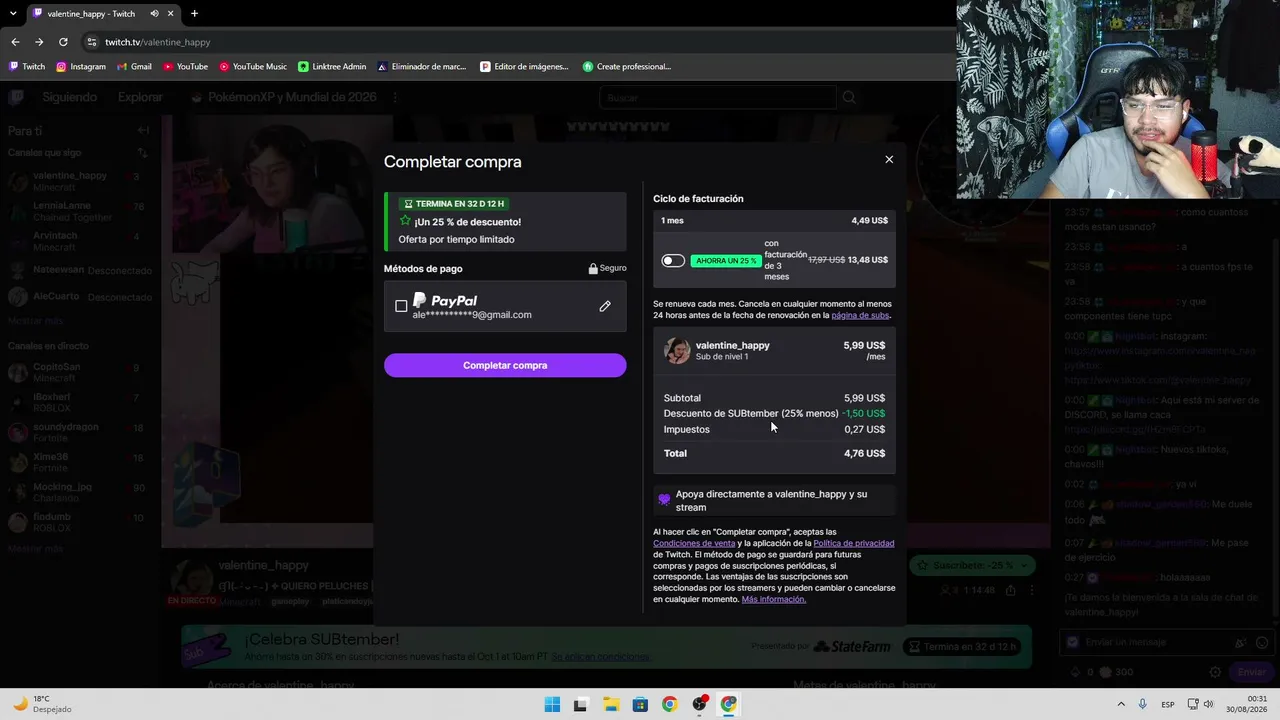Open the Windows Start menu

pyautogui.click(x=552, y=704)
